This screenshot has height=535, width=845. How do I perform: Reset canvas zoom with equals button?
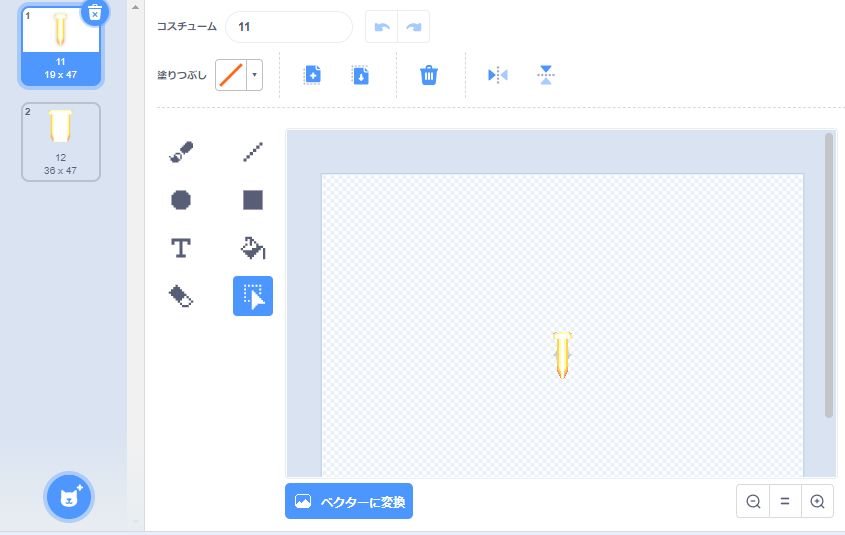[x=785, y=502]
